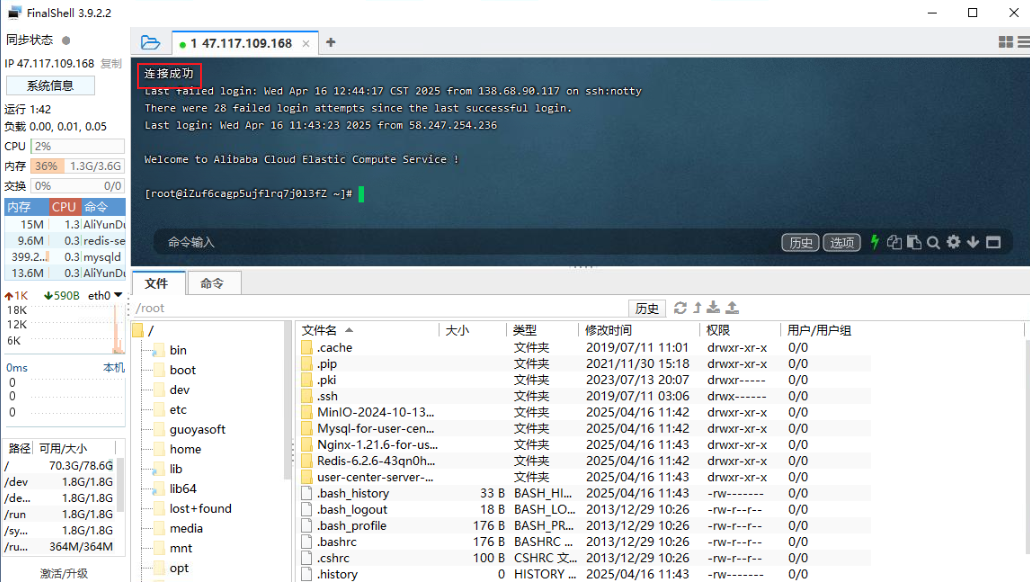The image size is (1030, 582).
Task: Open terminal search magnifier icon
Action: (x=933, y=243)
